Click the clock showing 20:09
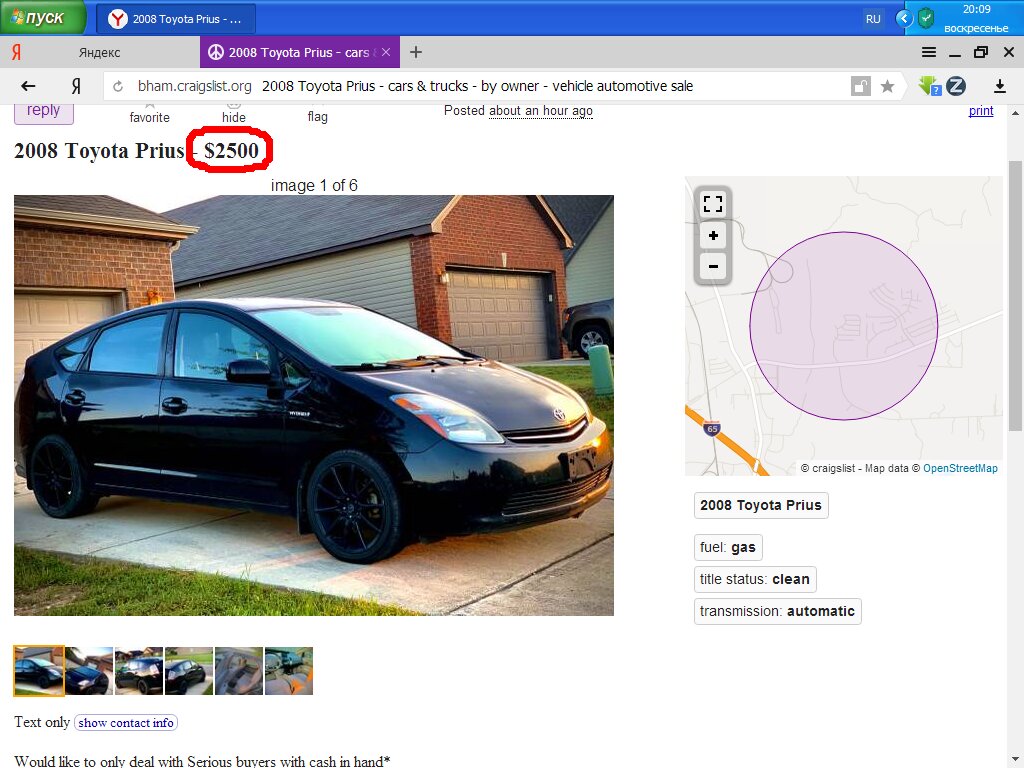The width and height of the screenshot is (1024, 768). tap(976, 9)
